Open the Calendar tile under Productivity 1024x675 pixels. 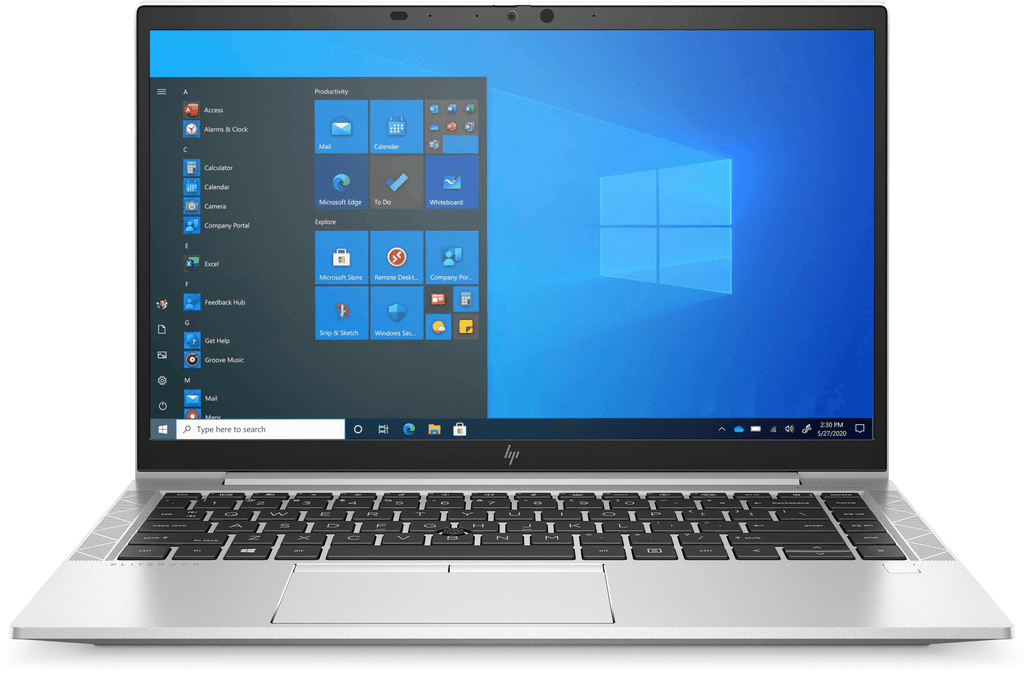[396, 126]
